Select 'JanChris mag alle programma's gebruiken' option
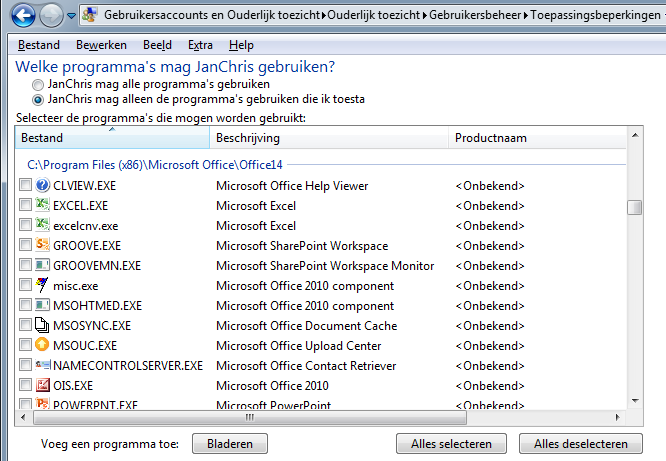This screenshot has height=461, width=666. click(x=38, y=85)
